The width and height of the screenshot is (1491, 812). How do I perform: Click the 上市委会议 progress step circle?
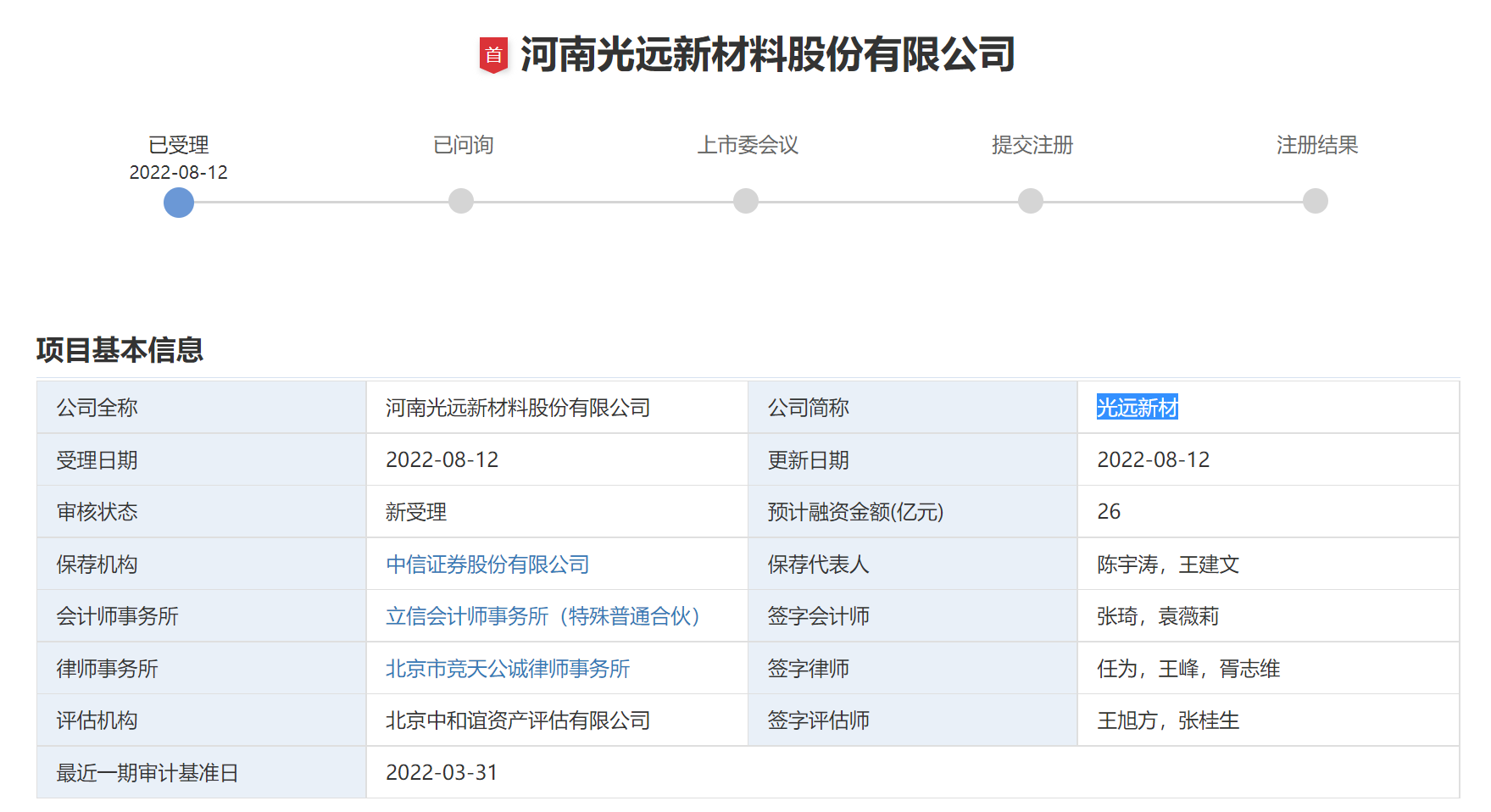click(x=746, y=201)
